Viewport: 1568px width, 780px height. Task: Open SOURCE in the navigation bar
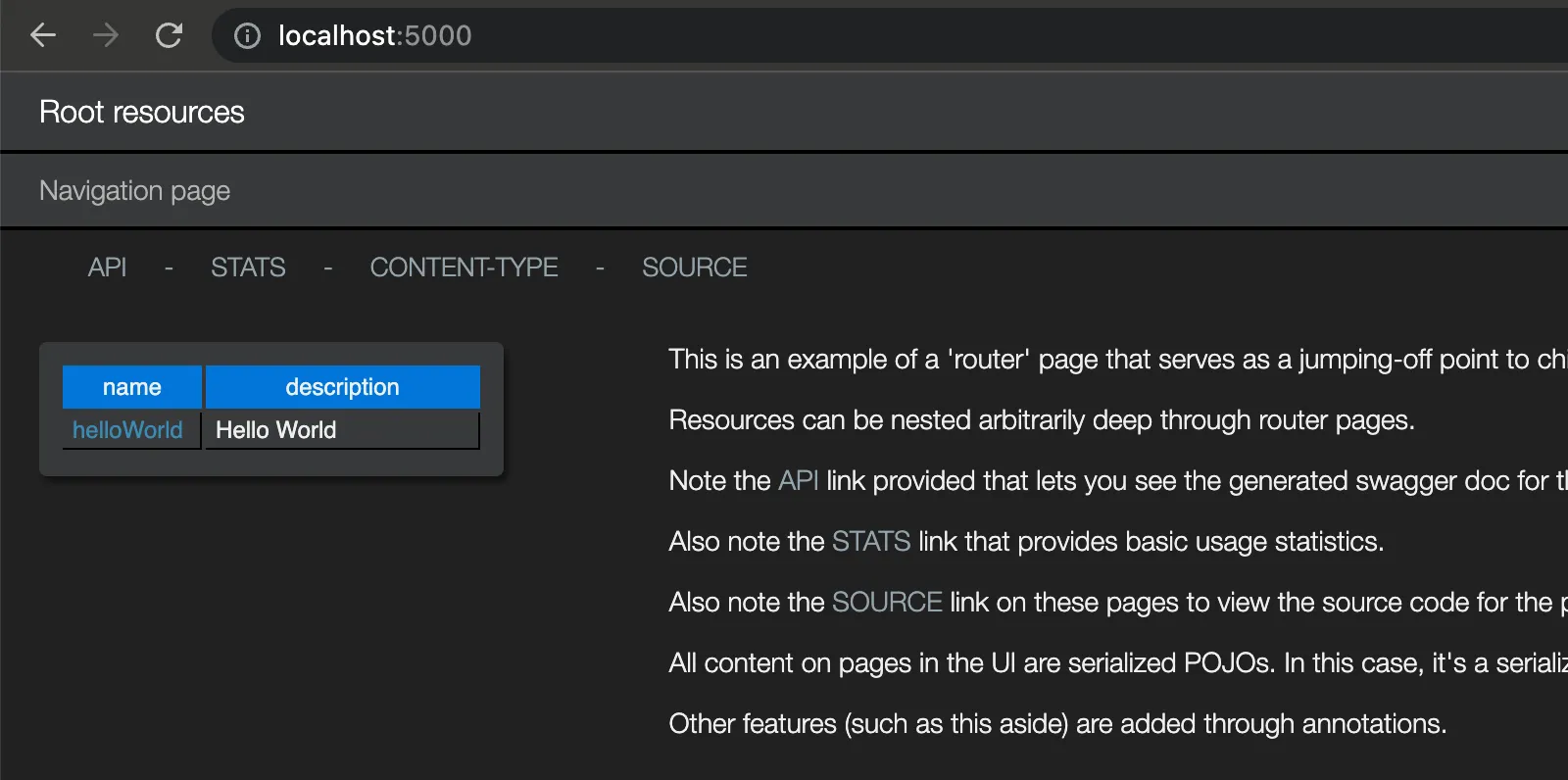[694, 268]
